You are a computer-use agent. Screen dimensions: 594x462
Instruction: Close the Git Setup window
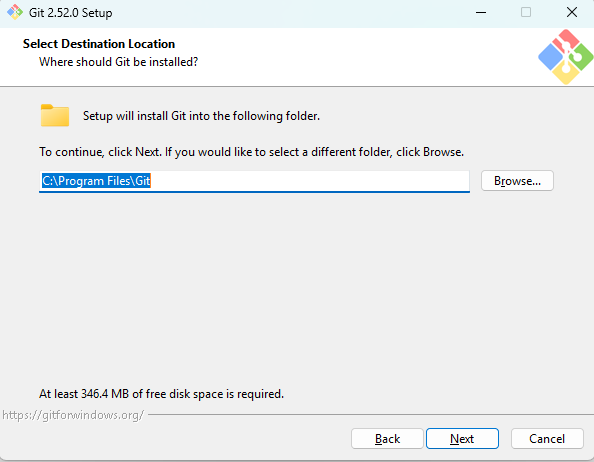[572, 12]
